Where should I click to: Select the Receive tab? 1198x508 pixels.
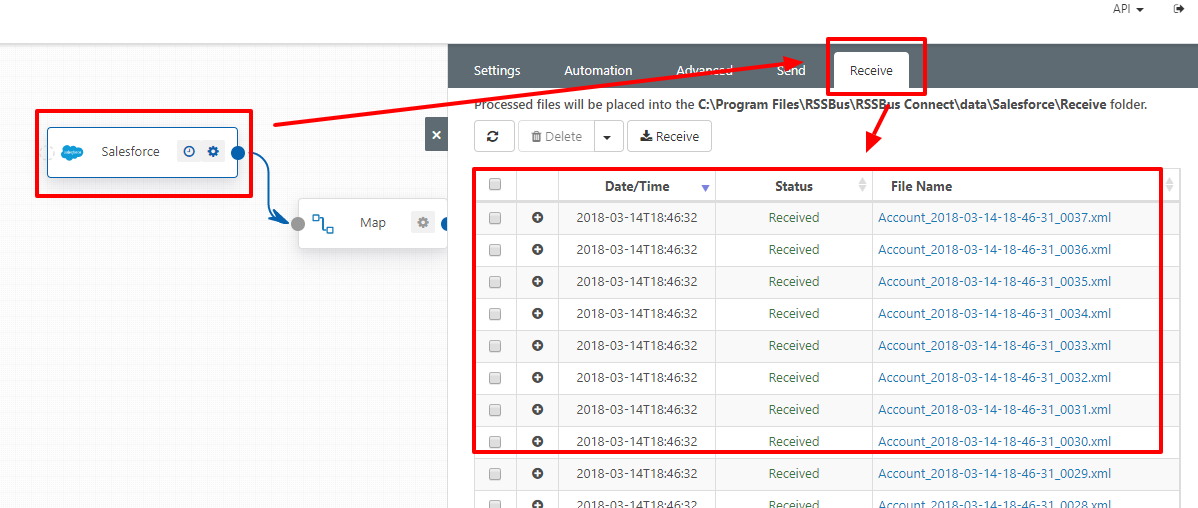click(871, 70)
